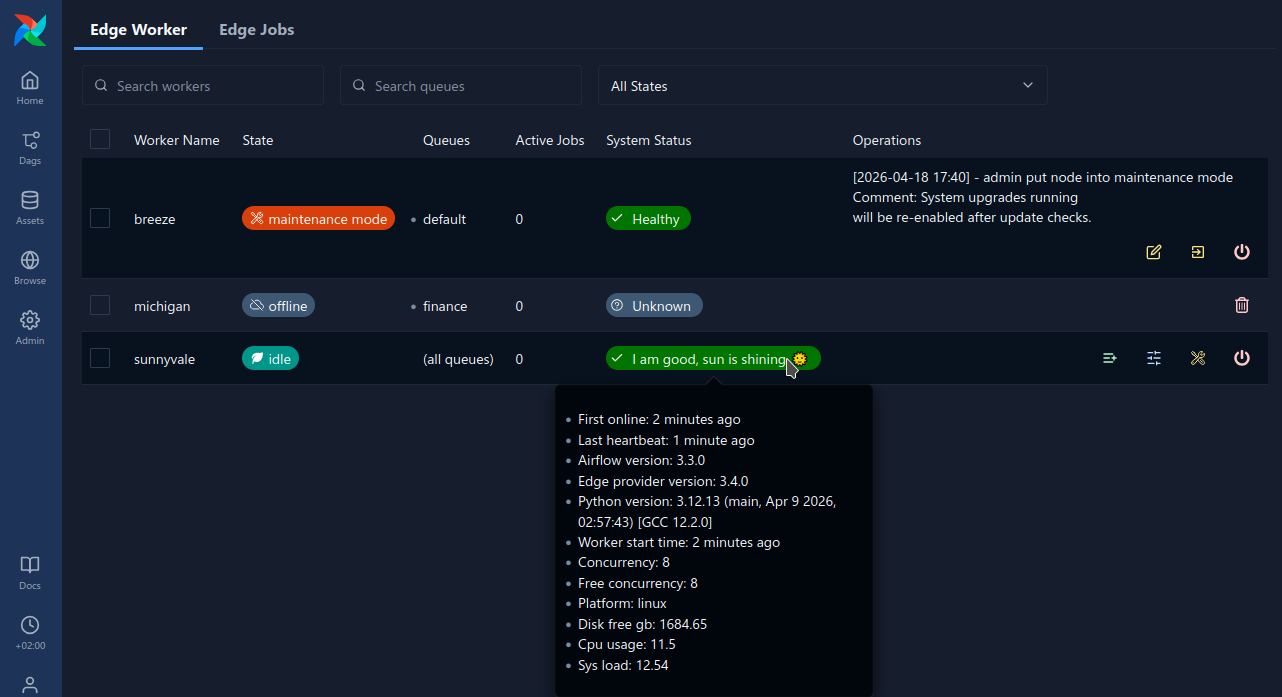Select the header select-all checkbox
Viewport: 1282px width, 697px height.
click(100, 139)
